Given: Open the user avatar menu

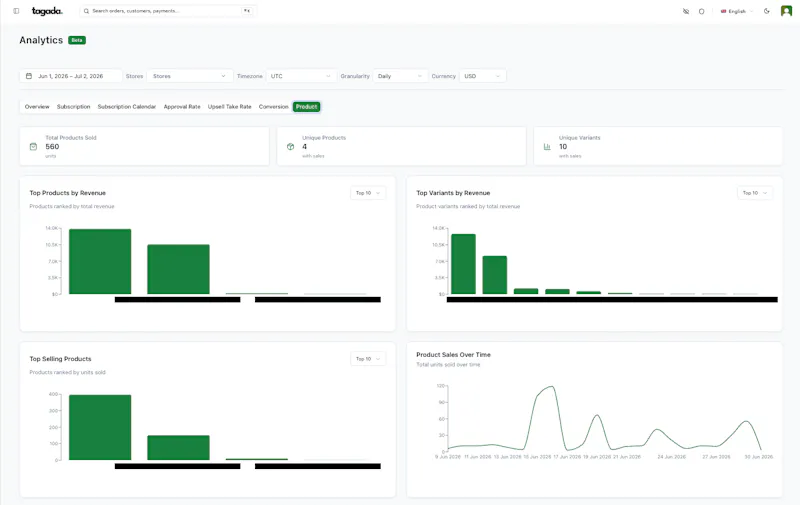Looking at the screenshot, I should 786,11.
